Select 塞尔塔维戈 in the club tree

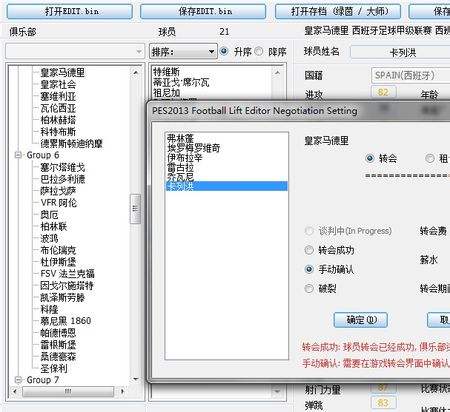tap(63, 167)
